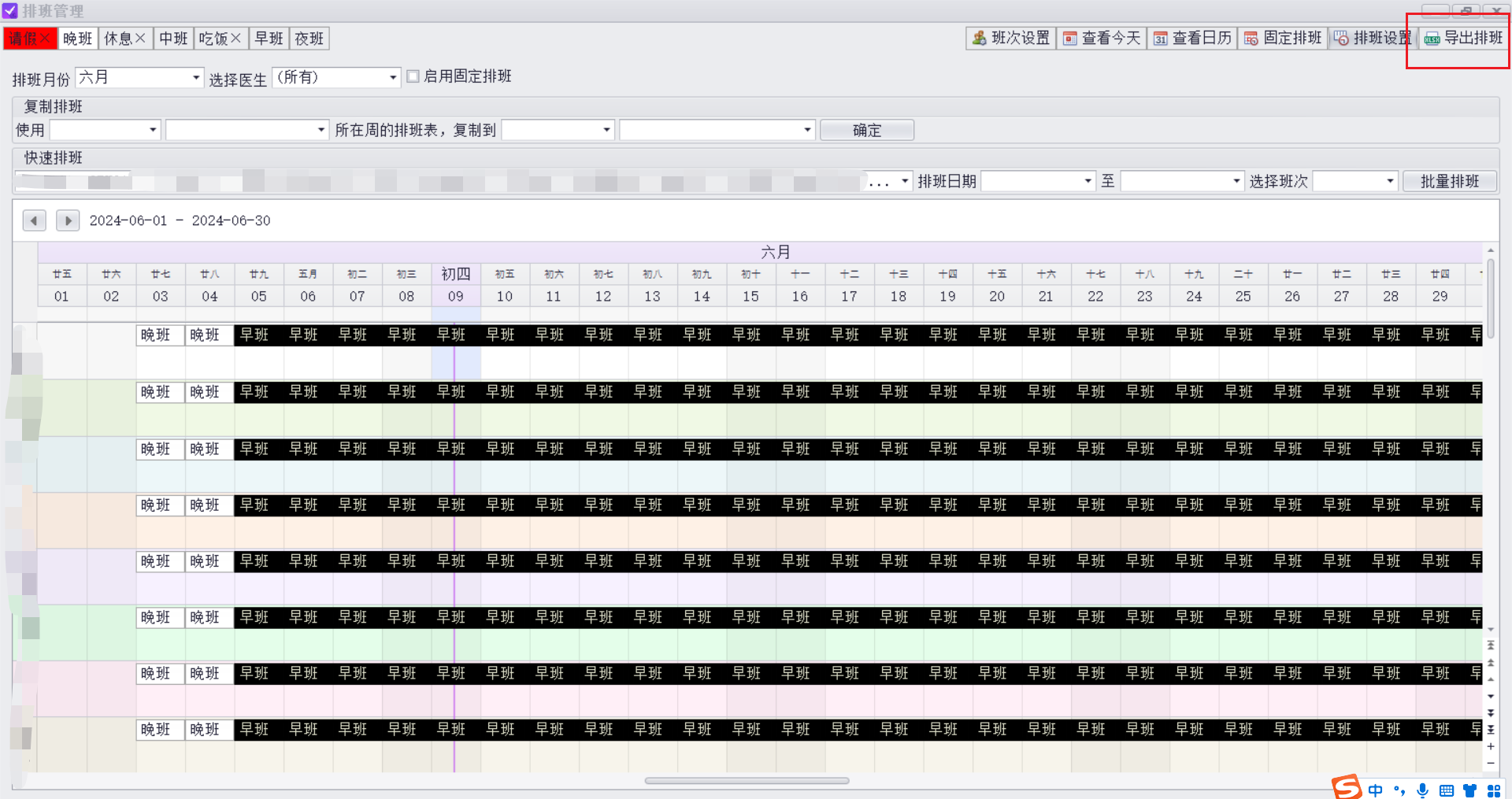Select the 早班 shift tag
Screen dimensions: 1512x799
(269, 39)
